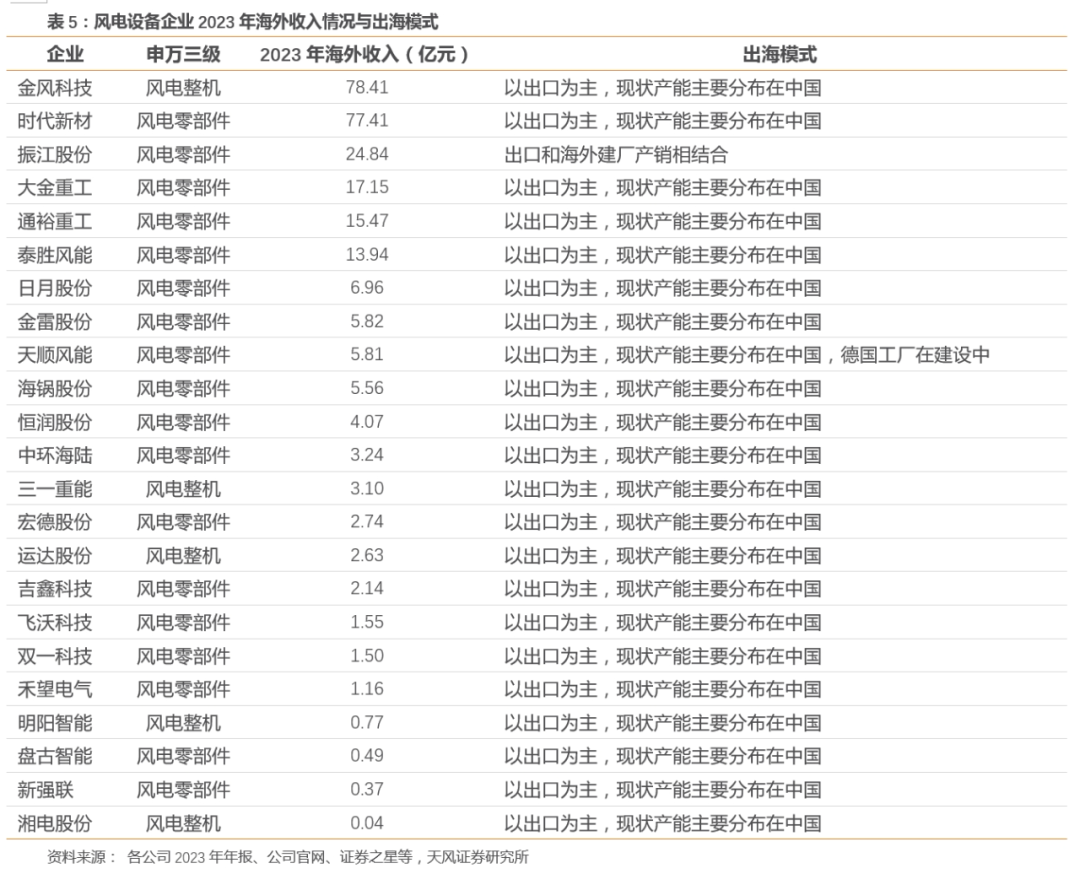The image size is (1080, 874).
Task: Click '风电整机' in the 三一重能 row
Action: pos(183,489)
